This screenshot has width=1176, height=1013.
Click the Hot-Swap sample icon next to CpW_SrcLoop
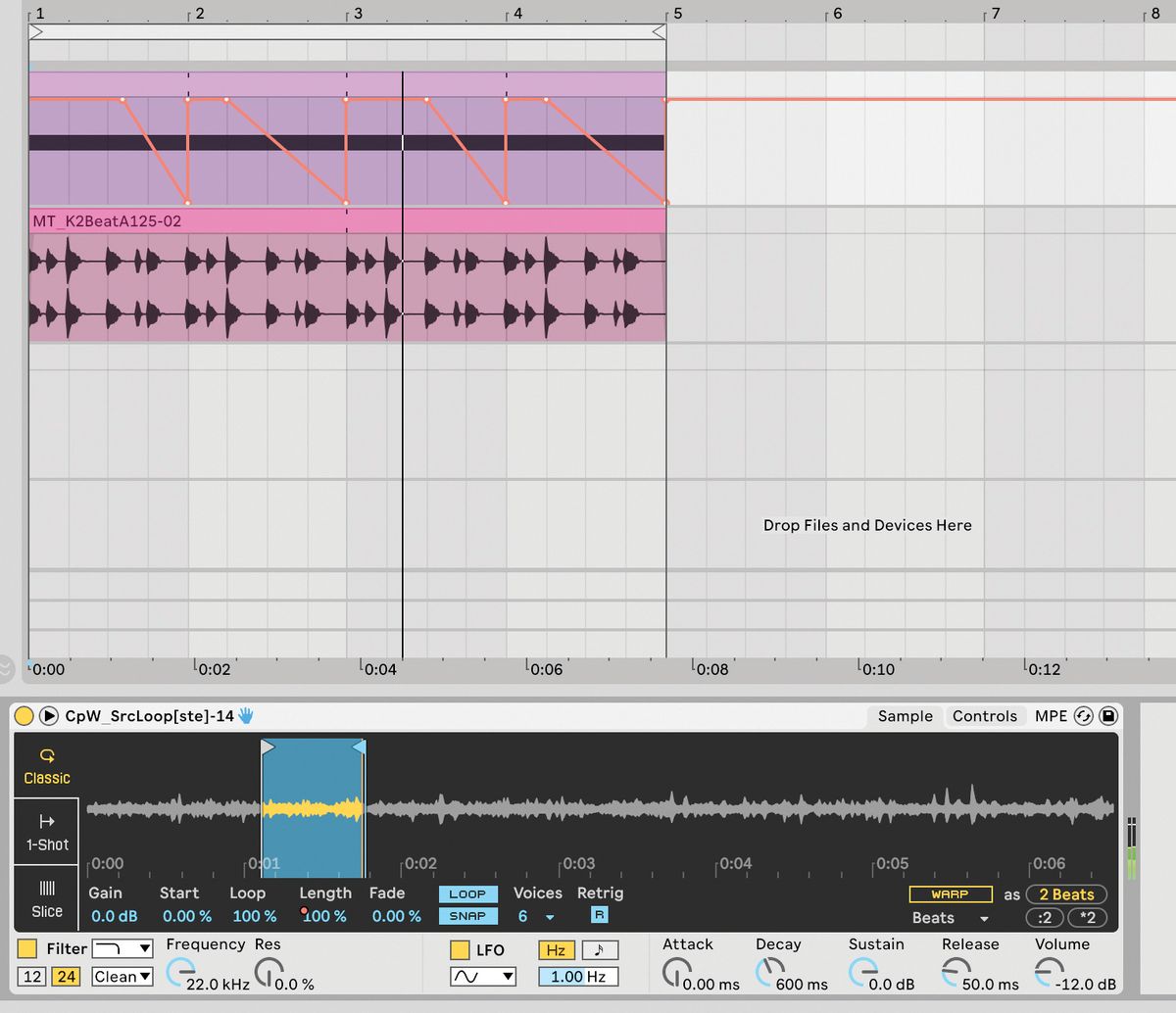[246, 716]
